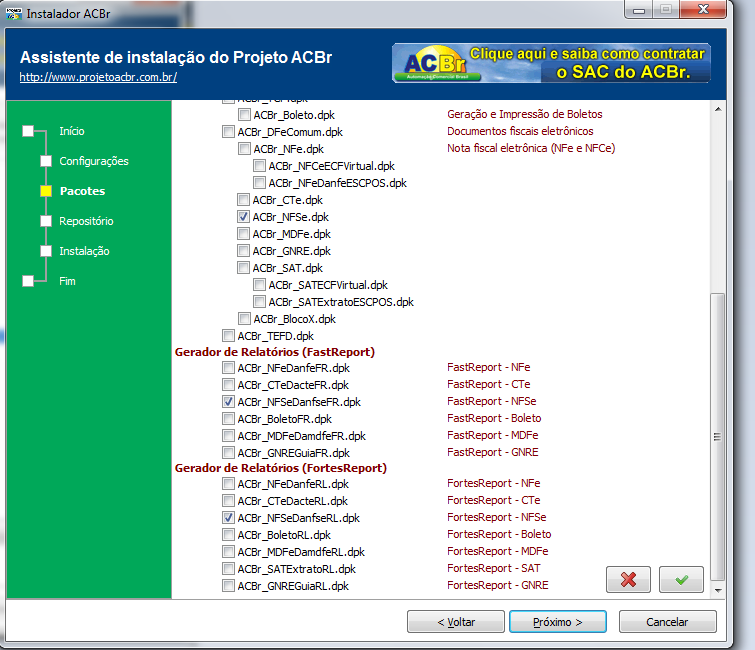Go to the Instalação step
Viewport: 755px width, 650px height.
click(84, 251)
